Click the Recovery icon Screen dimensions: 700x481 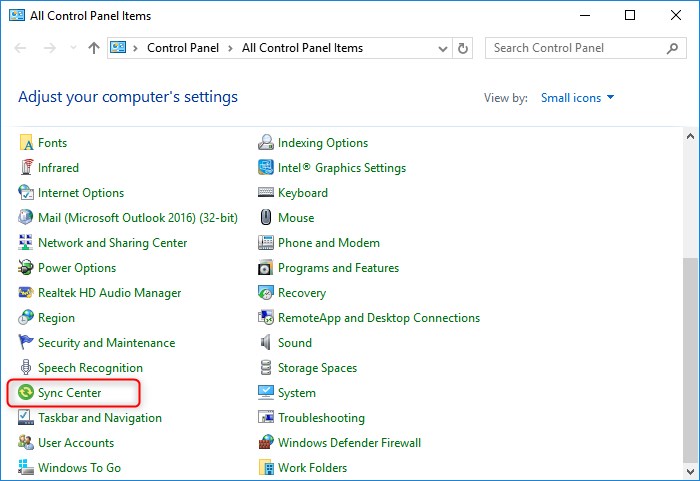[x=266, y=293]
